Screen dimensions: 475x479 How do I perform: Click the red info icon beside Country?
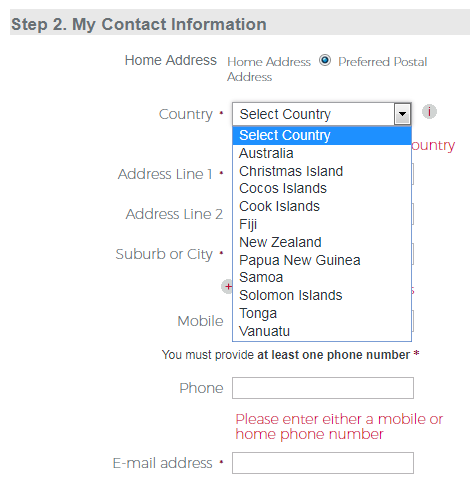click(x=429, y=112)
